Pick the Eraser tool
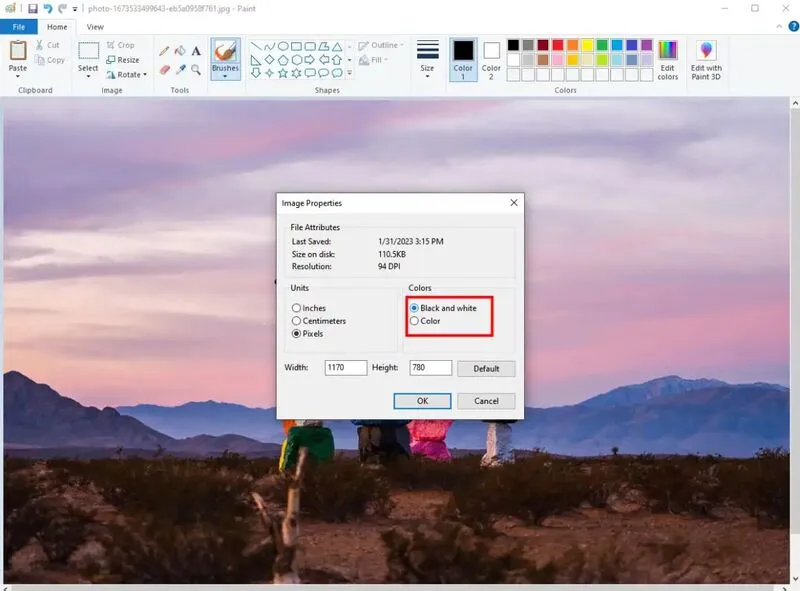Screen dimensions: 800x591 pyautogui.click(x=164, y=70)
